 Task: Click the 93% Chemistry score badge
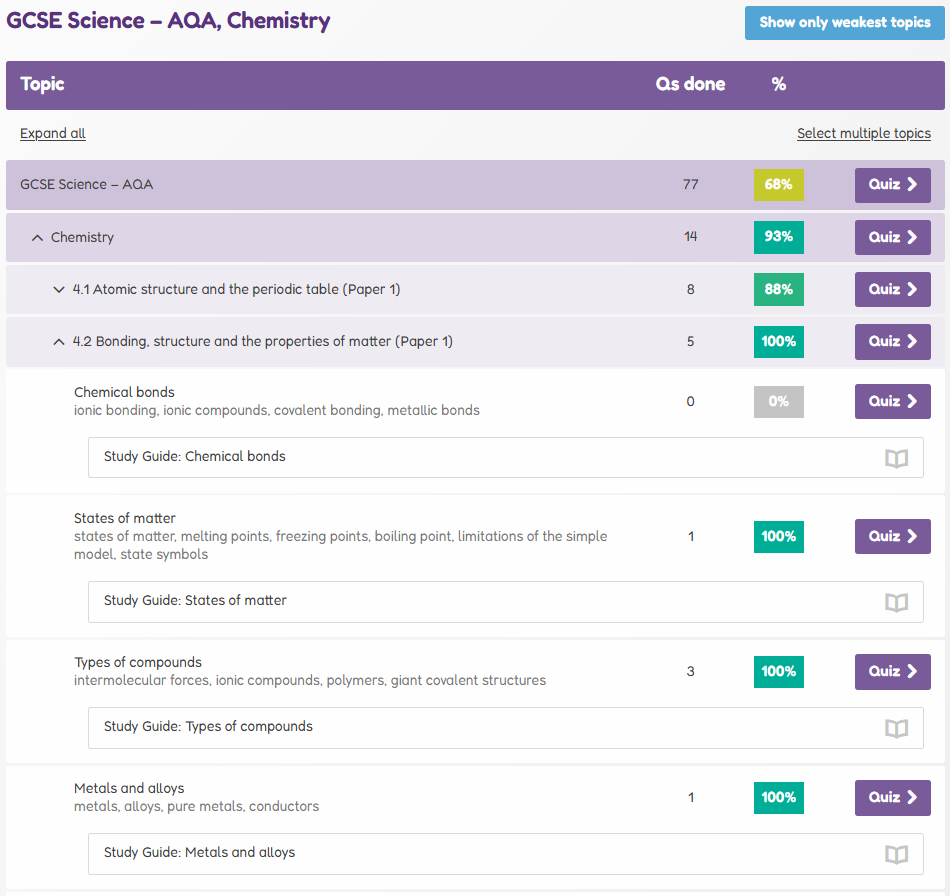779,237
